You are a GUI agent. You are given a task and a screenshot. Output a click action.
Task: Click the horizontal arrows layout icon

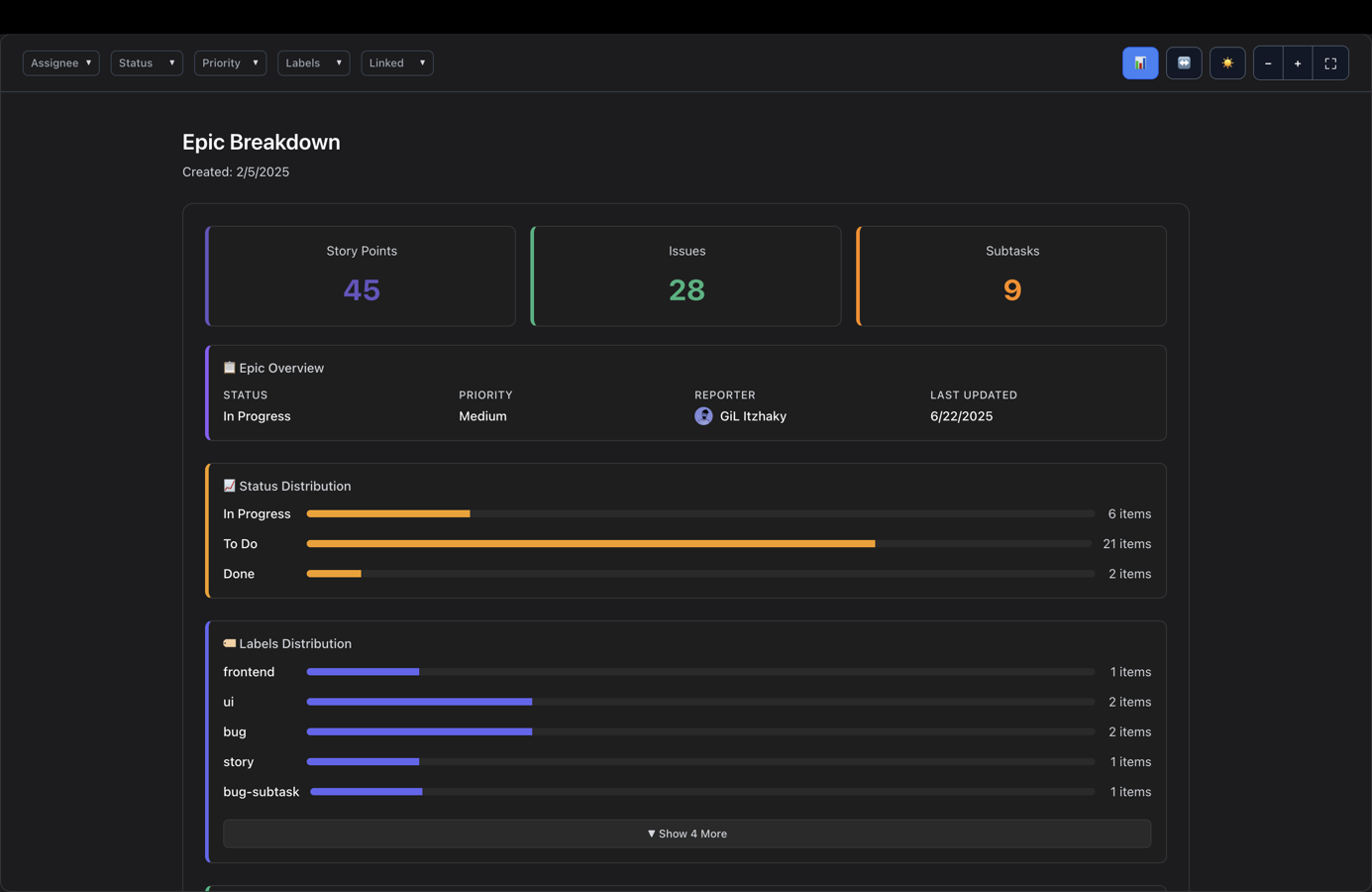[1184, 63]
